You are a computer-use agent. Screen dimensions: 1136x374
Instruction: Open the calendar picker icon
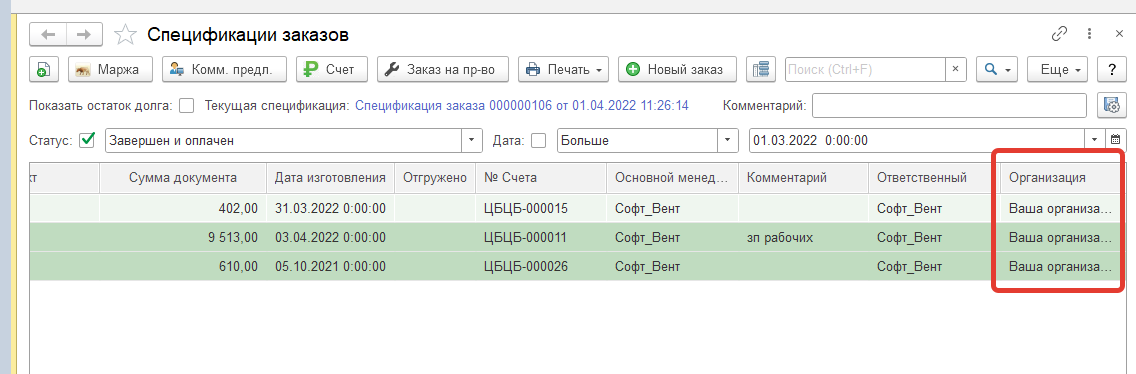(1116, 141)
